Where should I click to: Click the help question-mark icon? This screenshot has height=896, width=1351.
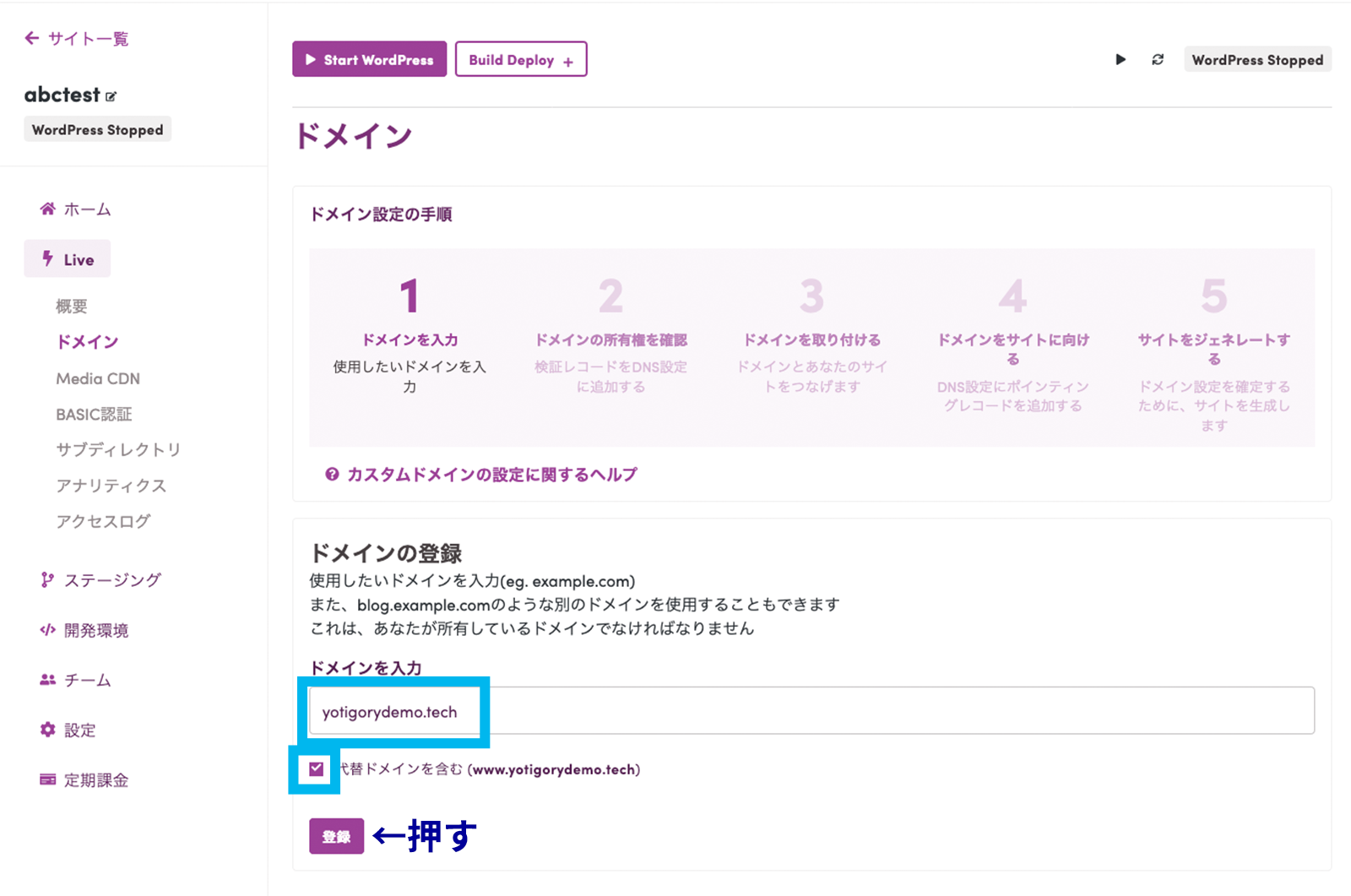pos(333,475)
